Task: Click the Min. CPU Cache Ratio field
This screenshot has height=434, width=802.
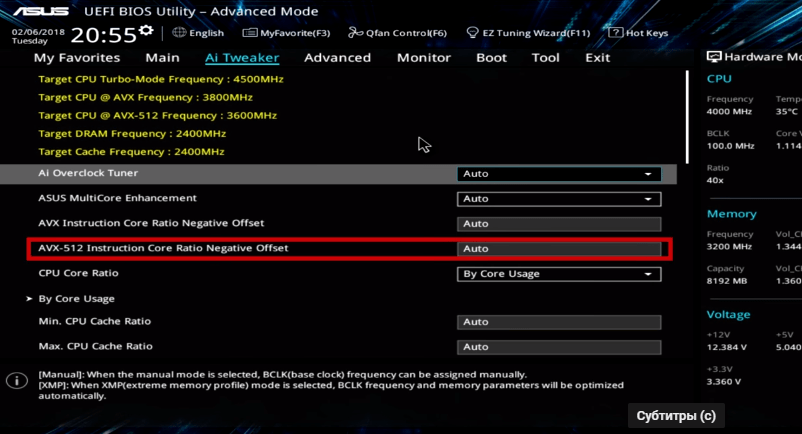Action: 558,322
